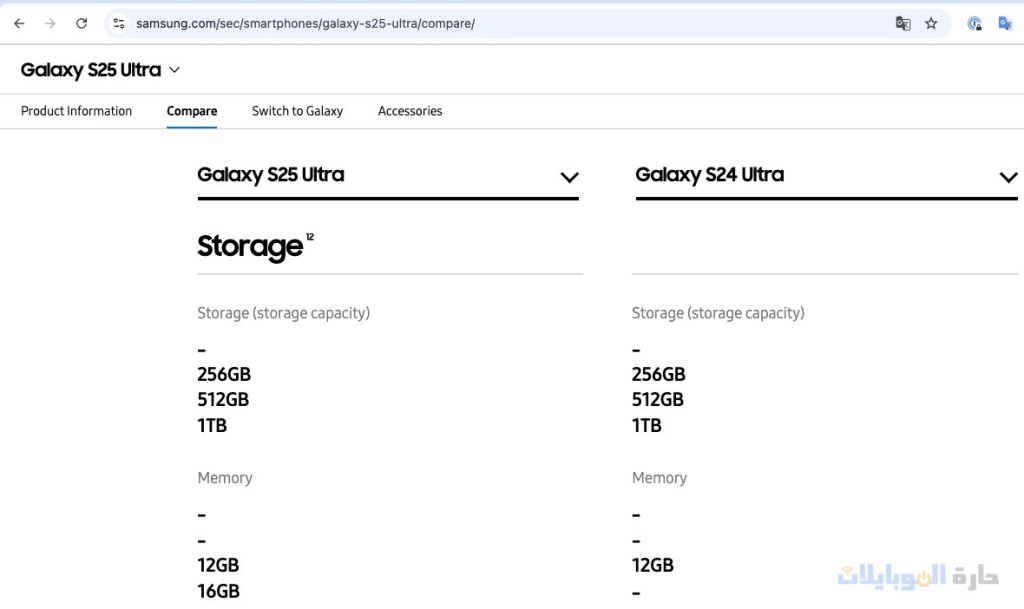Click the 256GB storage option text
This screenshot has height=609, width=1024.
tap(224, 374)
